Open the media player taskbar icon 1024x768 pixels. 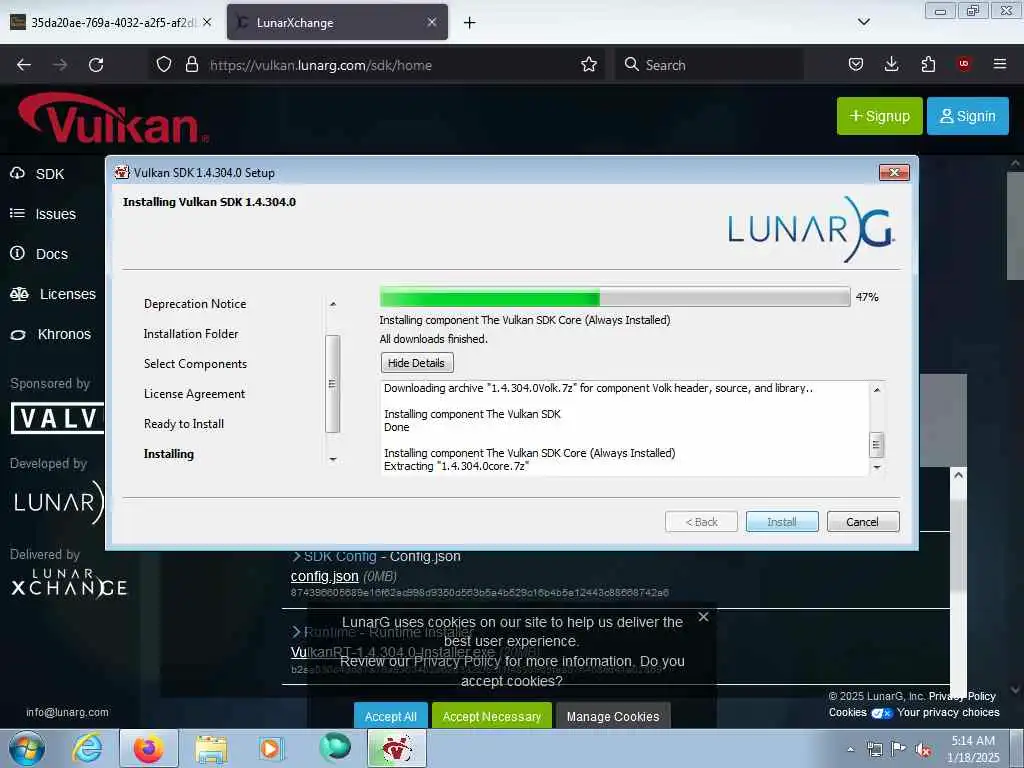tap(270, 749)
